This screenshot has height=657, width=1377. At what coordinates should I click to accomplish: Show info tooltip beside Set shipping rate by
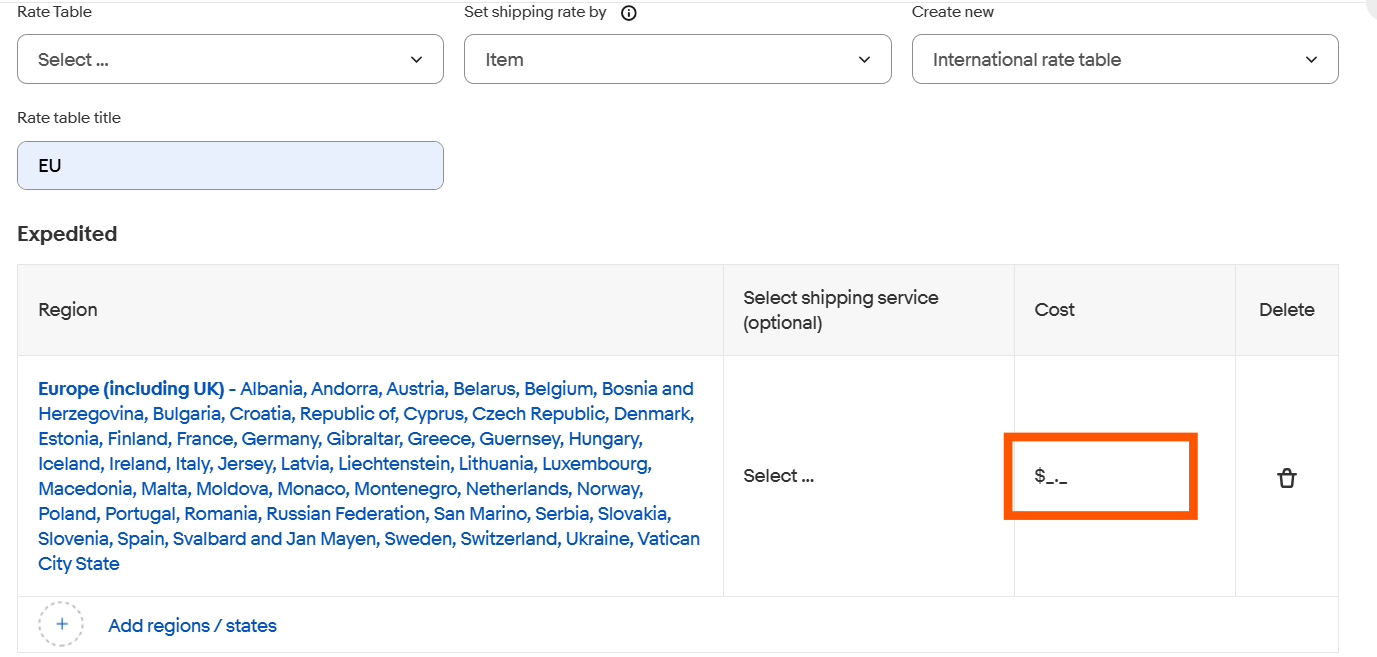pos(629,13)
